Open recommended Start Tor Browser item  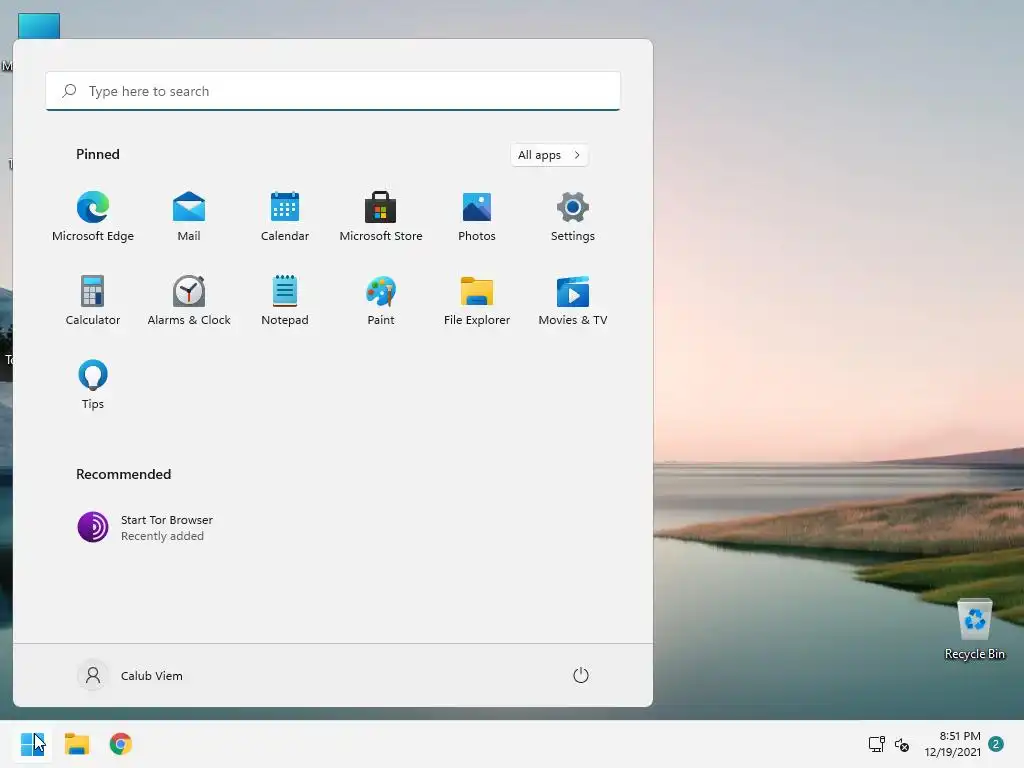[145, 527]
